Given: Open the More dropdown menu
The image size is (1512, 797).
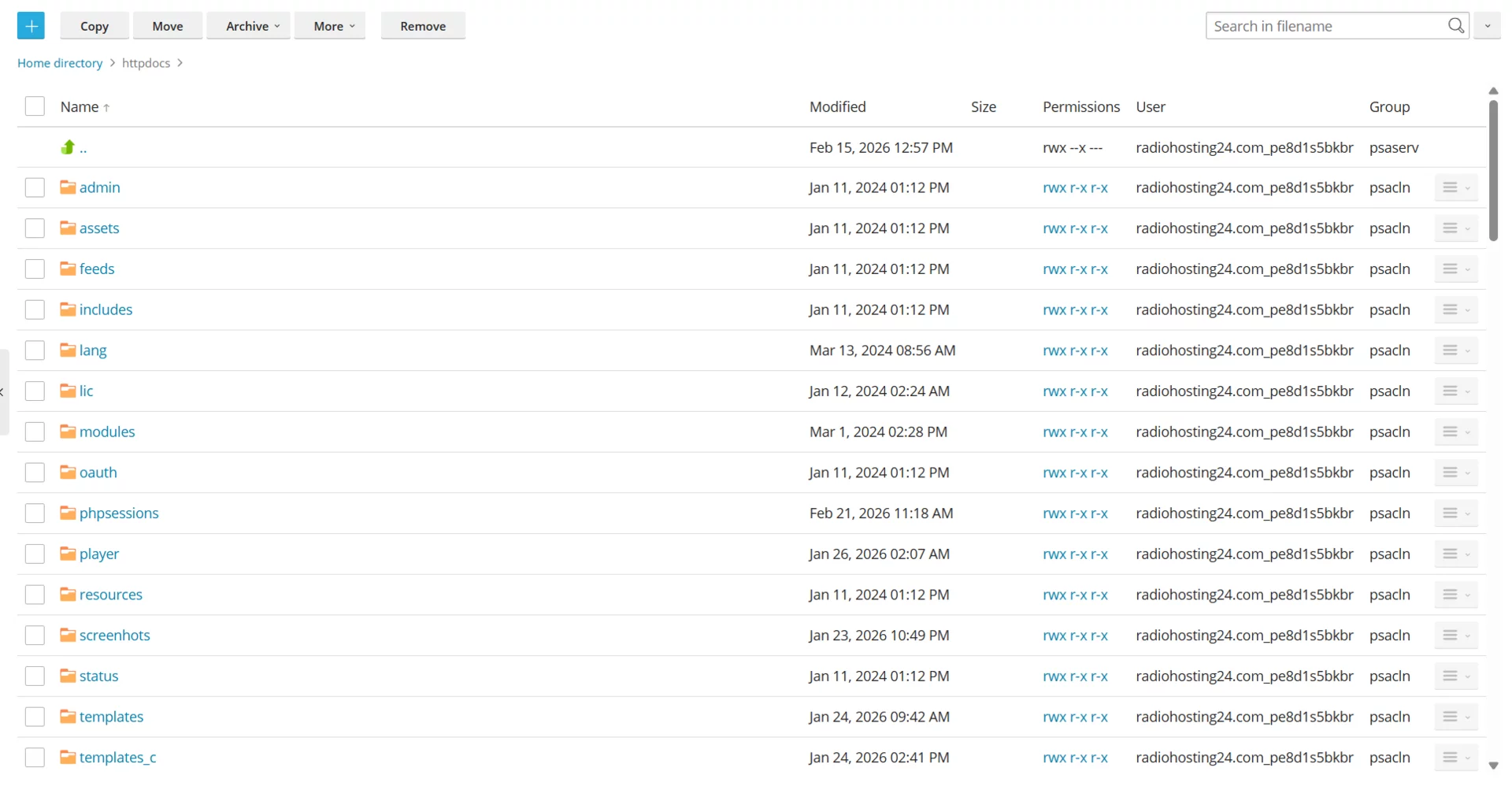Looking at the screenshot, I should point(330,25).
